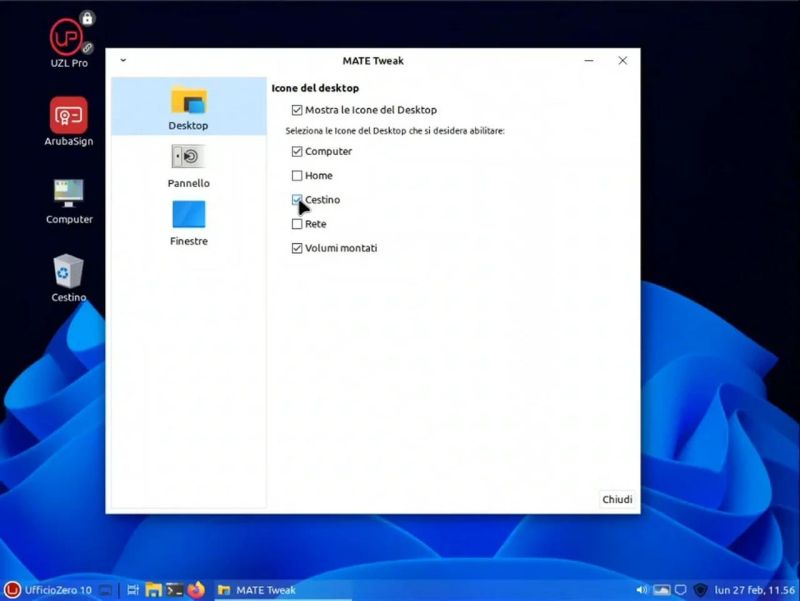Enable the Rete checkbox
Viewport: 800px width, 601px height.
pos(297,224)
